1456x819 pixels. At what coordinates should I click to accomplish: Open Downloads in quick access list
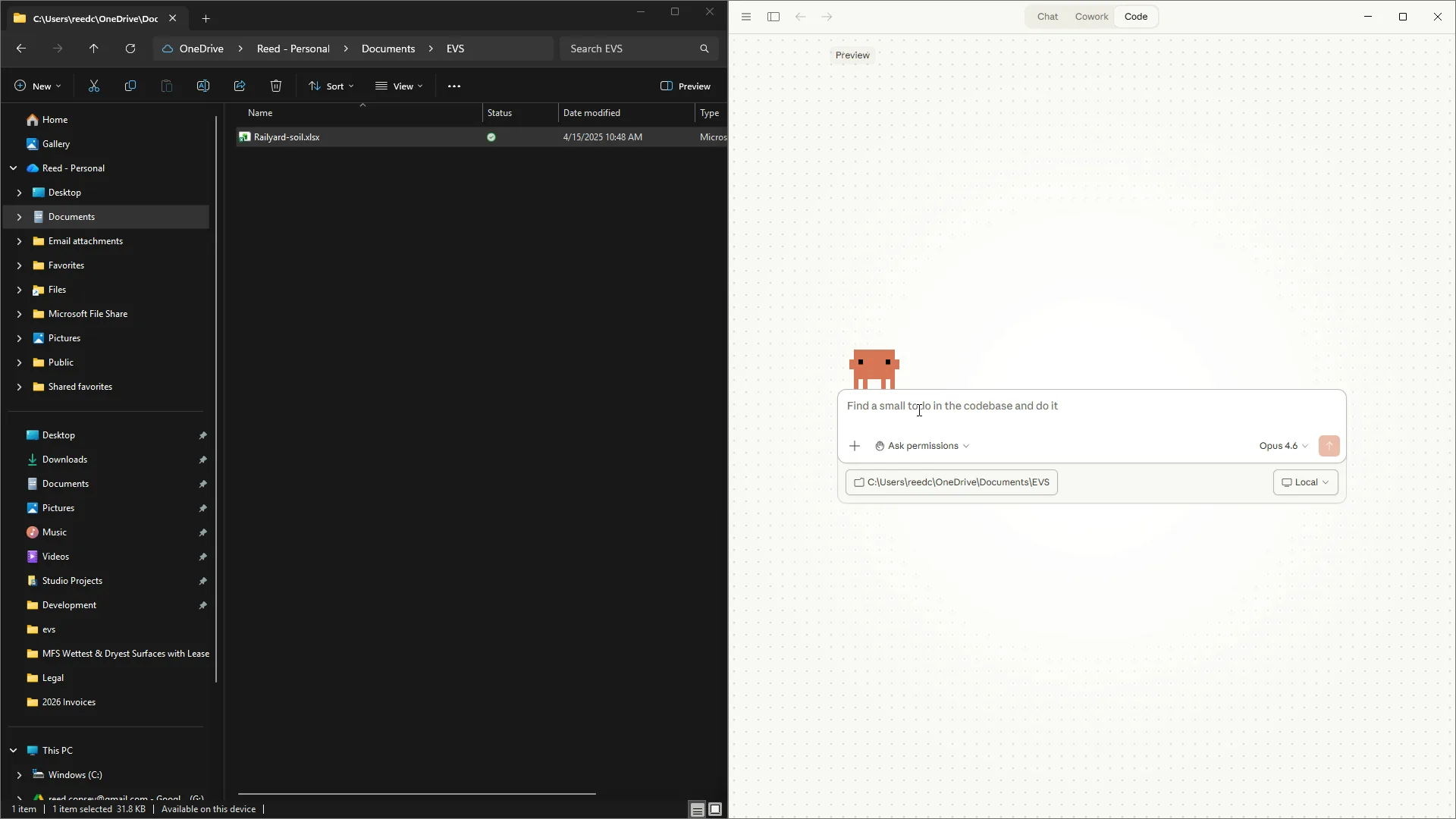[64, 460]
